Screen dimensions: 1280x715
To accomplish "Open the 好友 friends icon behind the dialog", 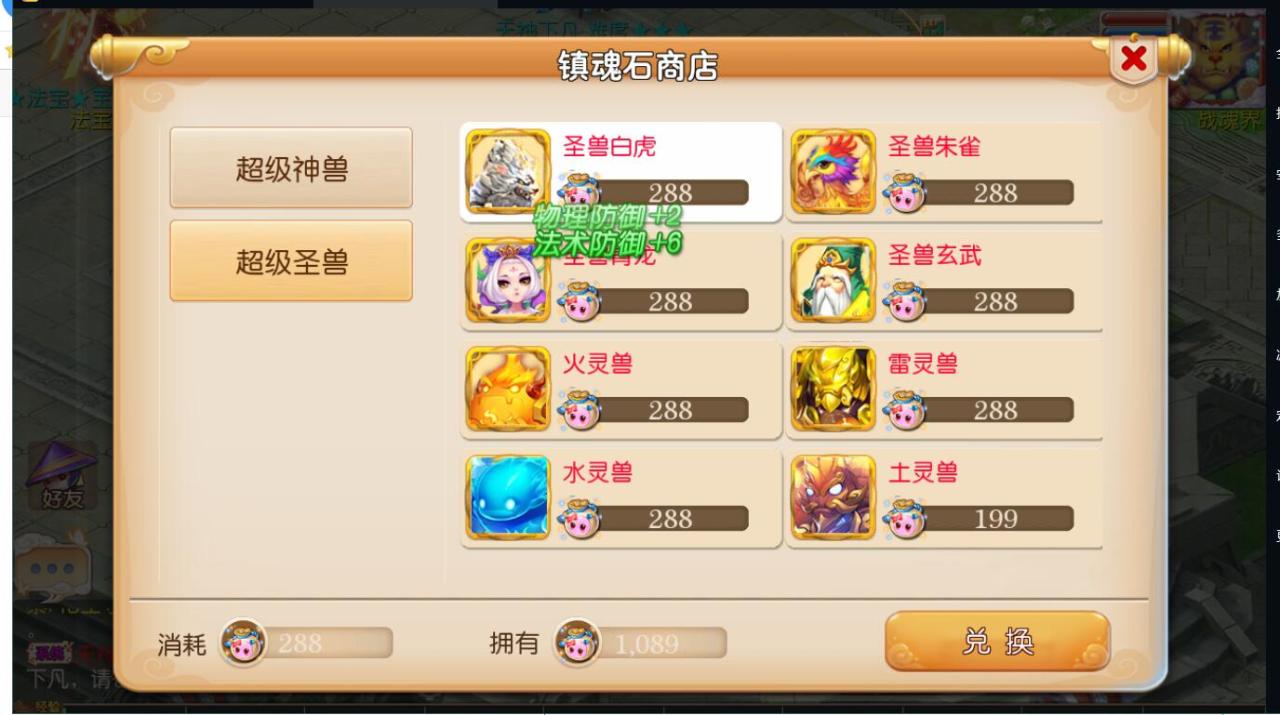I will [x=62, y=476].
